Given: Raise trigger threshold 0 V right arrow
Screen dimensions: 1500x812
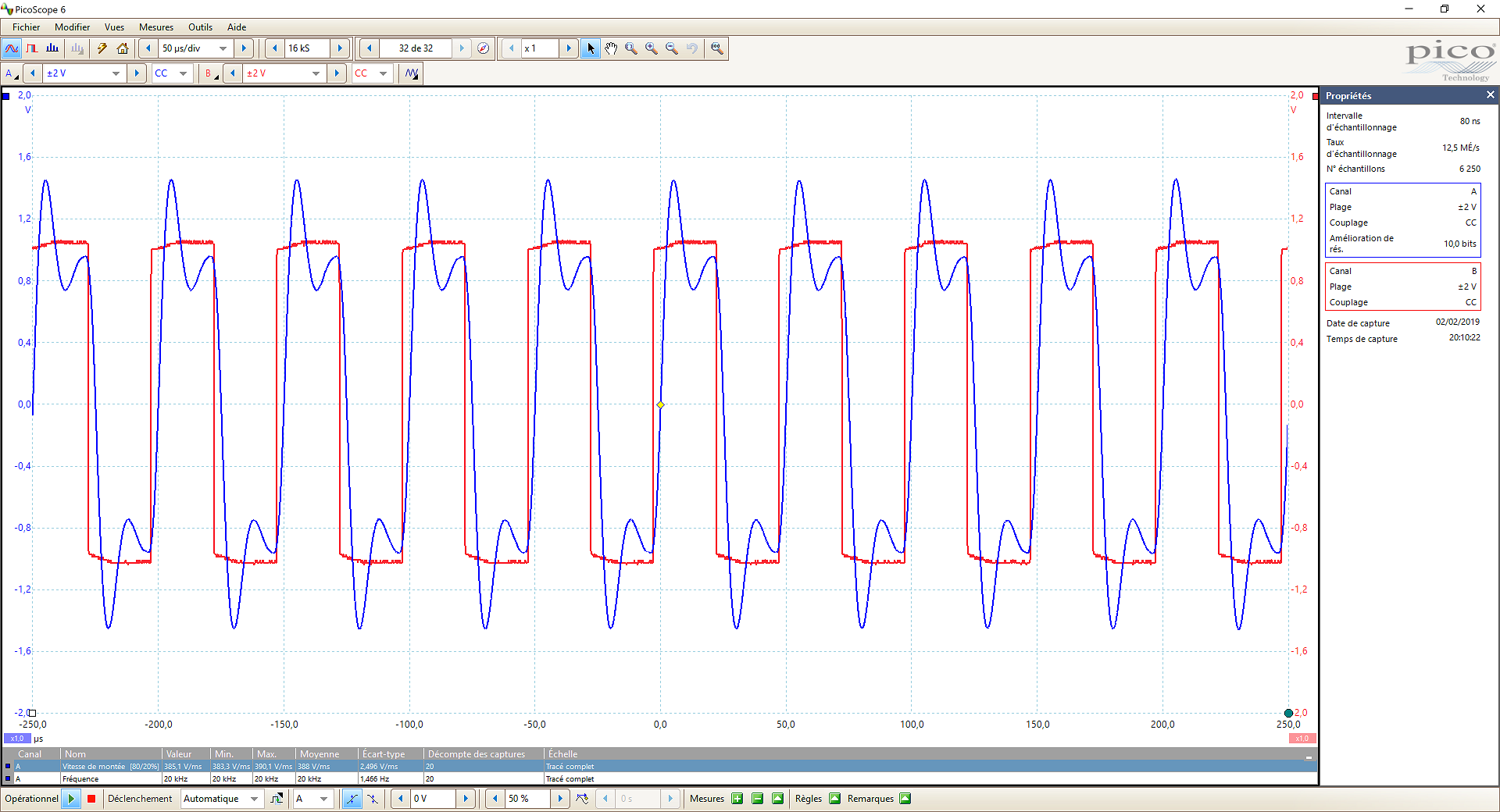Looking at the screenshot, I should (x=466, y=799).
